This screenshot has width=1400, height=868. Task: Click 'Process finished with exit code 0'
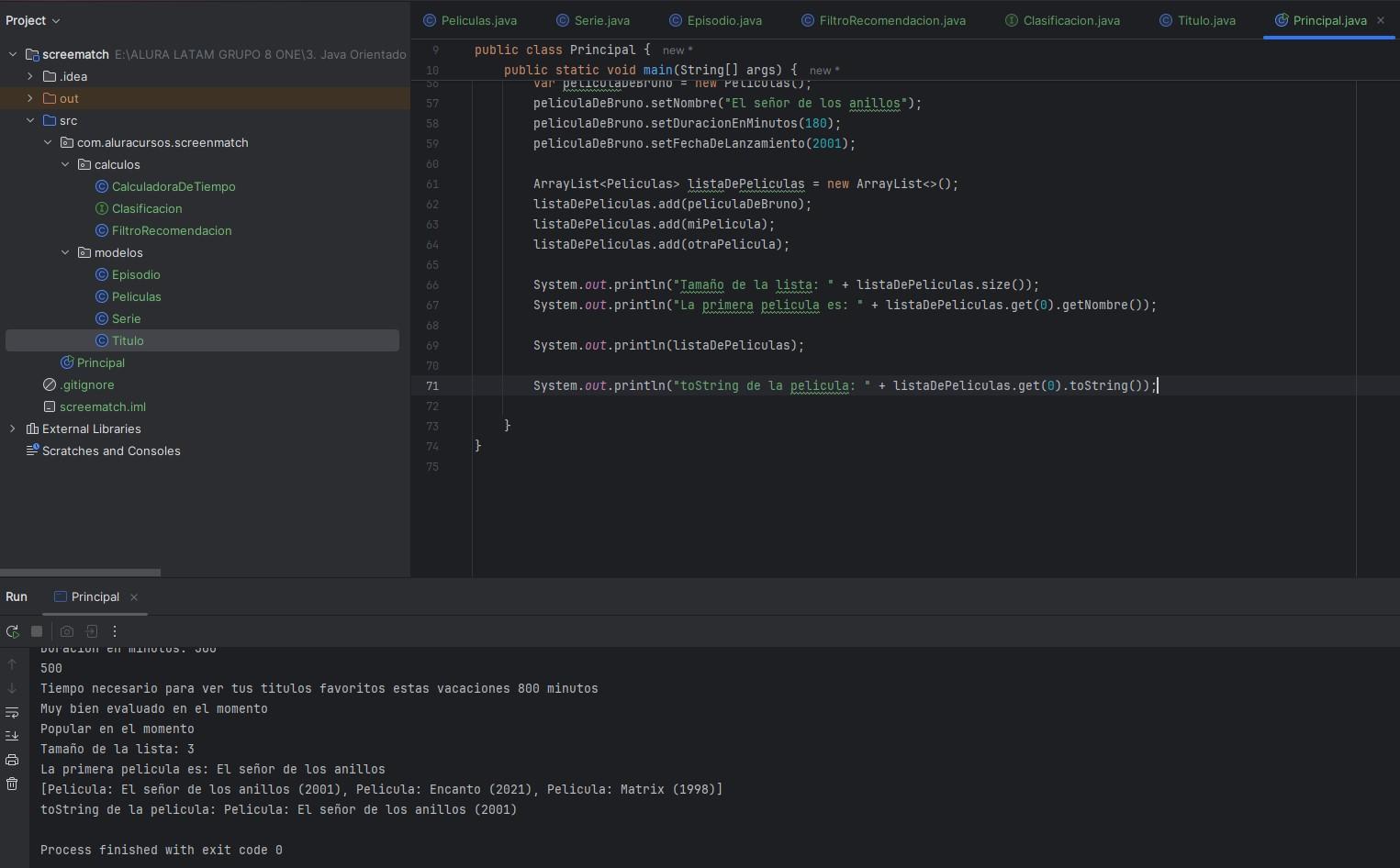coord(162,850)
